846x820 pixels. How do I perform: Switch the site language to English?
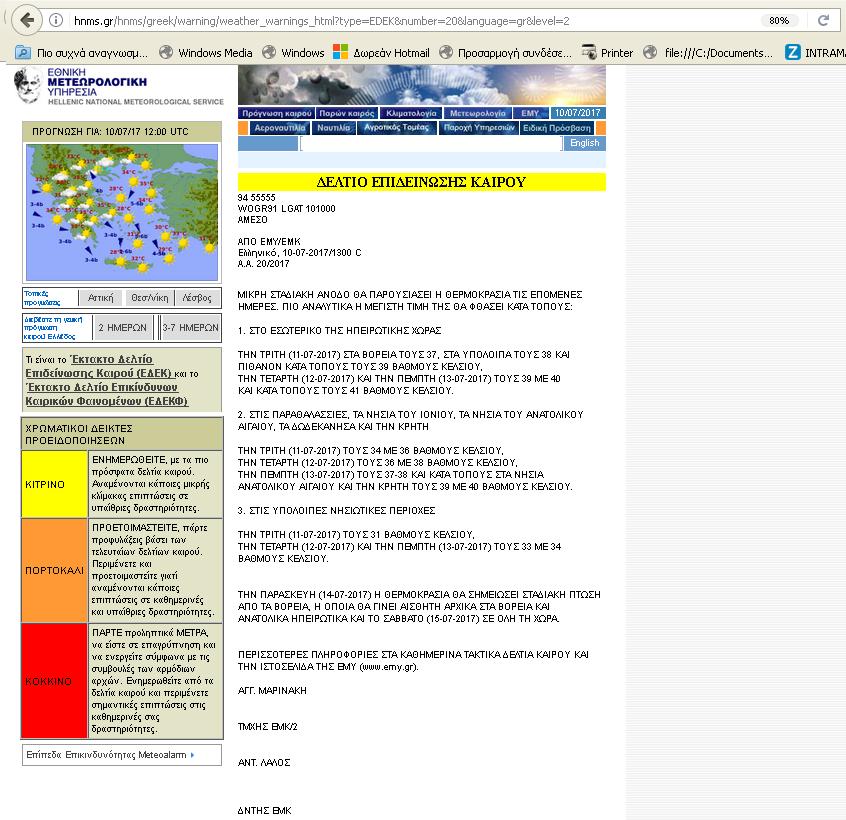584,143
